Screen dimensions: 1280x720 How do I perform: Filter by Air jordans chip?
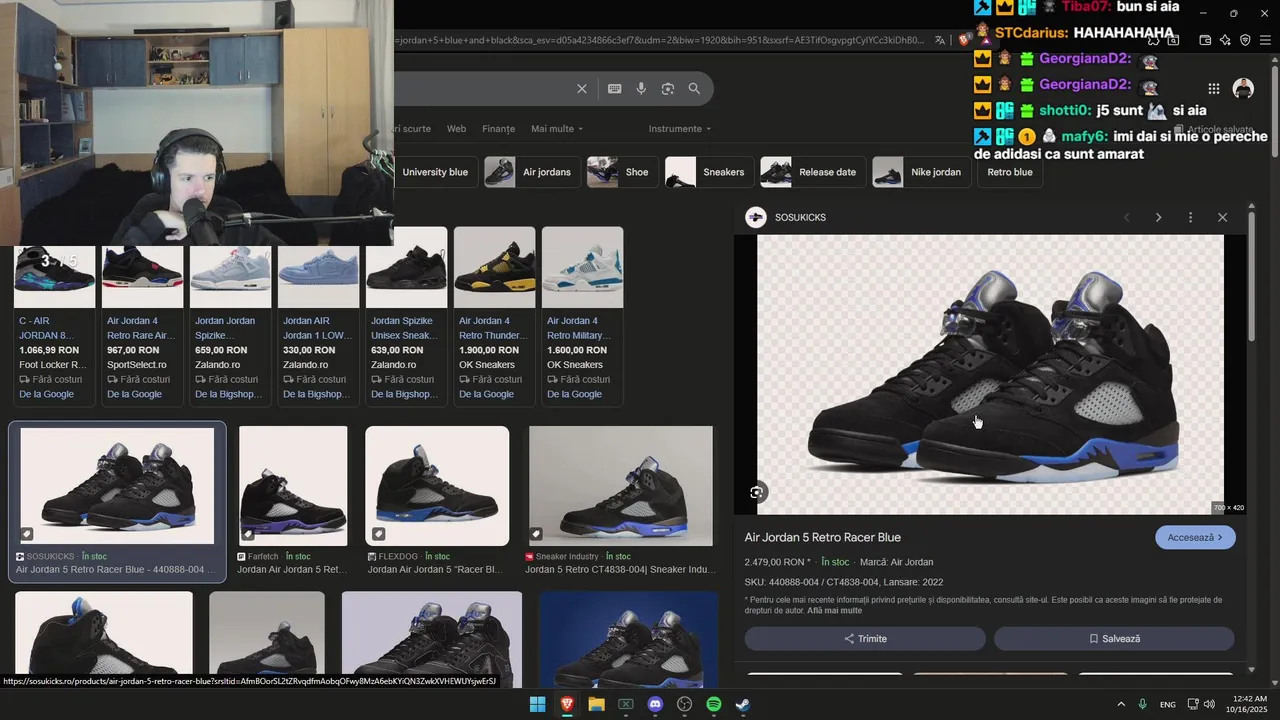pos(531,172)
